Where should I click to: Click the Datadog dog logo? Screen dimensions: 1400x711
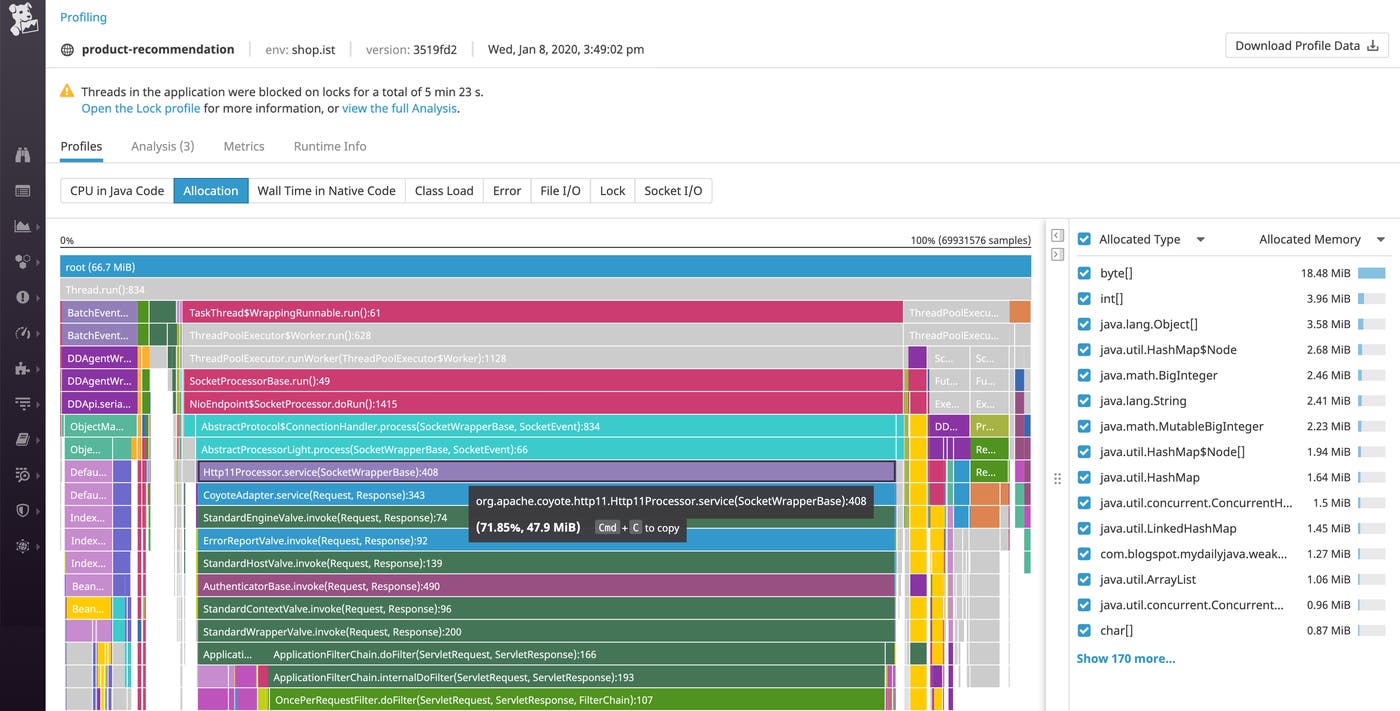coord(22,19)
